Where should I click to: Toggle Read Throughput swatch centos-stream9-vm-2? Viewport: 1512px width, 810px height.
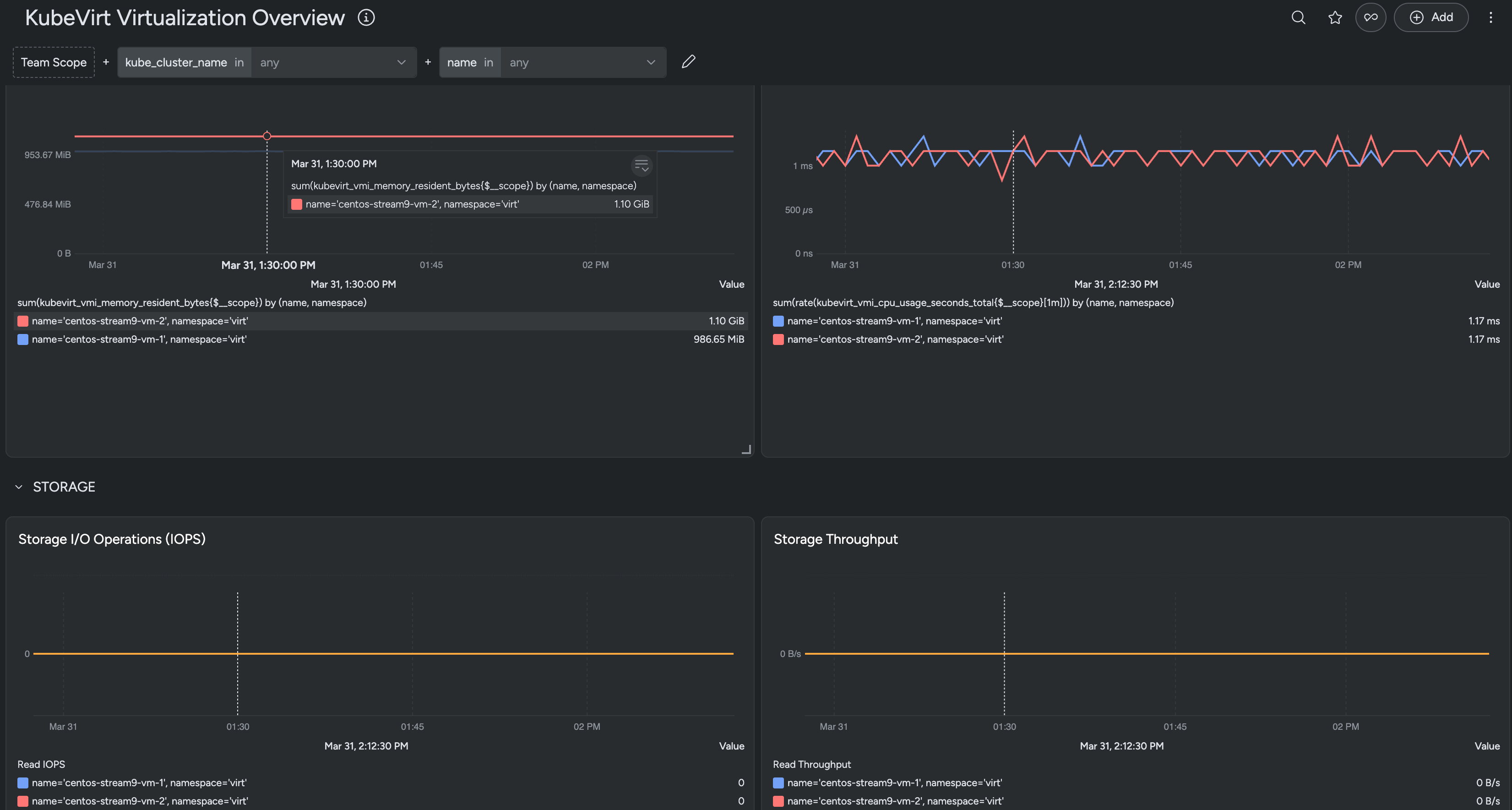coord(778,801)
